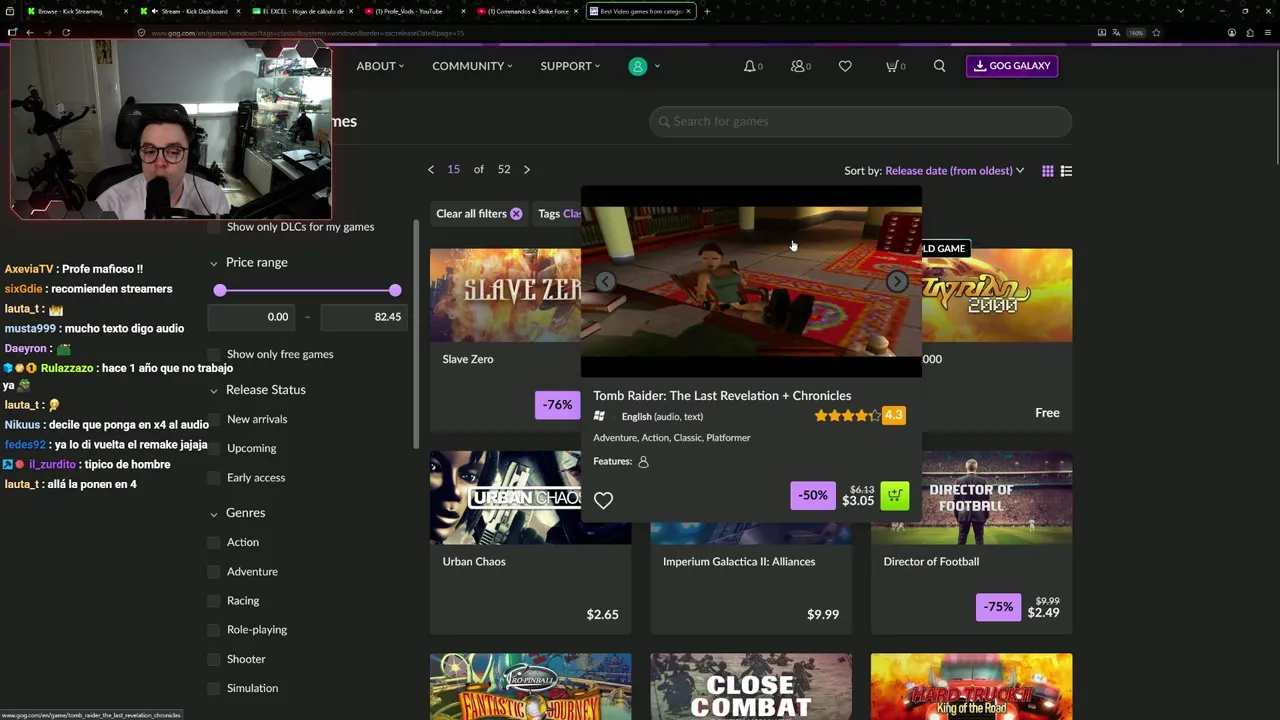
Task: Check the Upcoming filter
Action: click(214, 448)
